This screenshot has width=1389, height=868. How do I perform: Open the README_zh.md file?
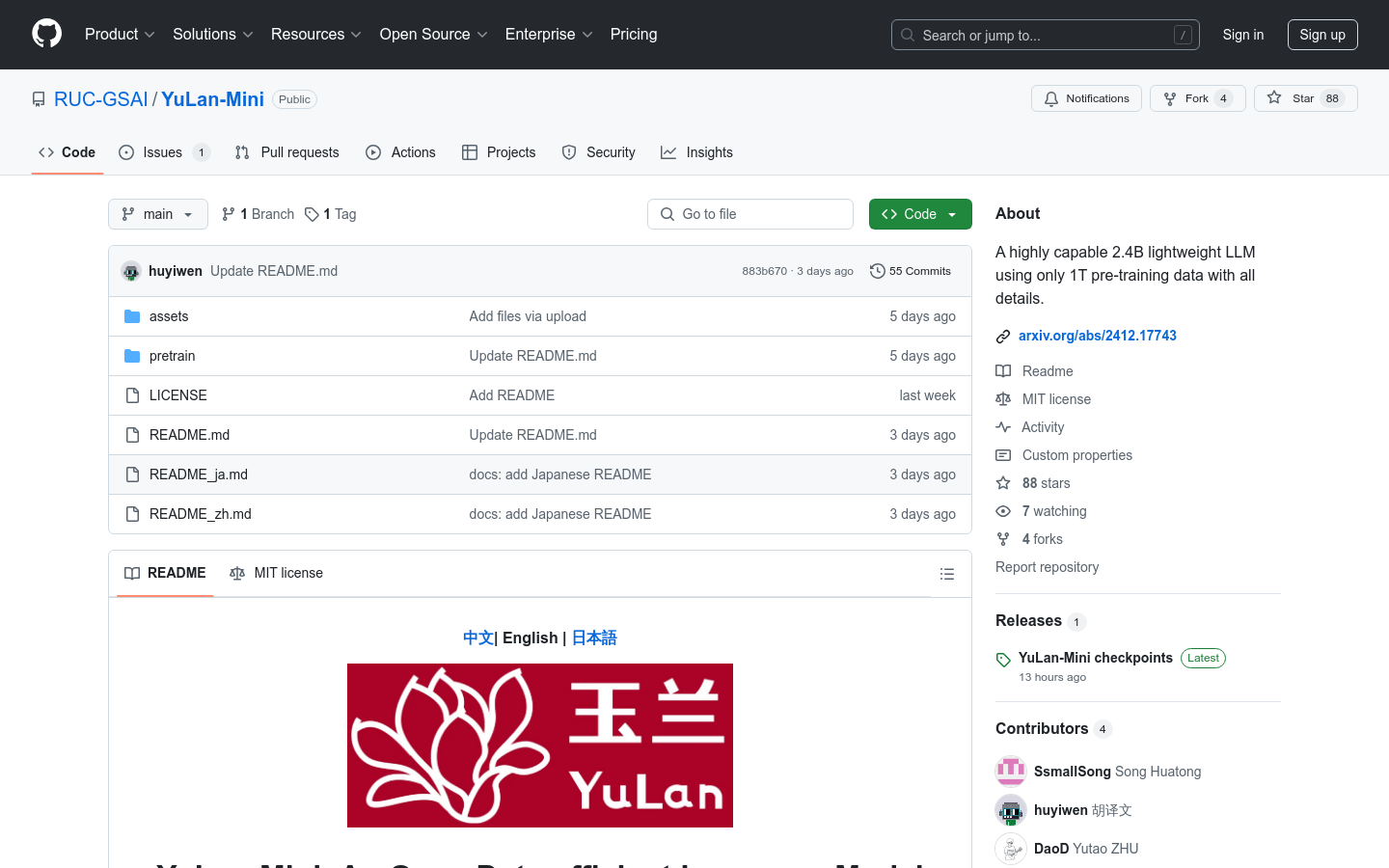tap(201, 514)
